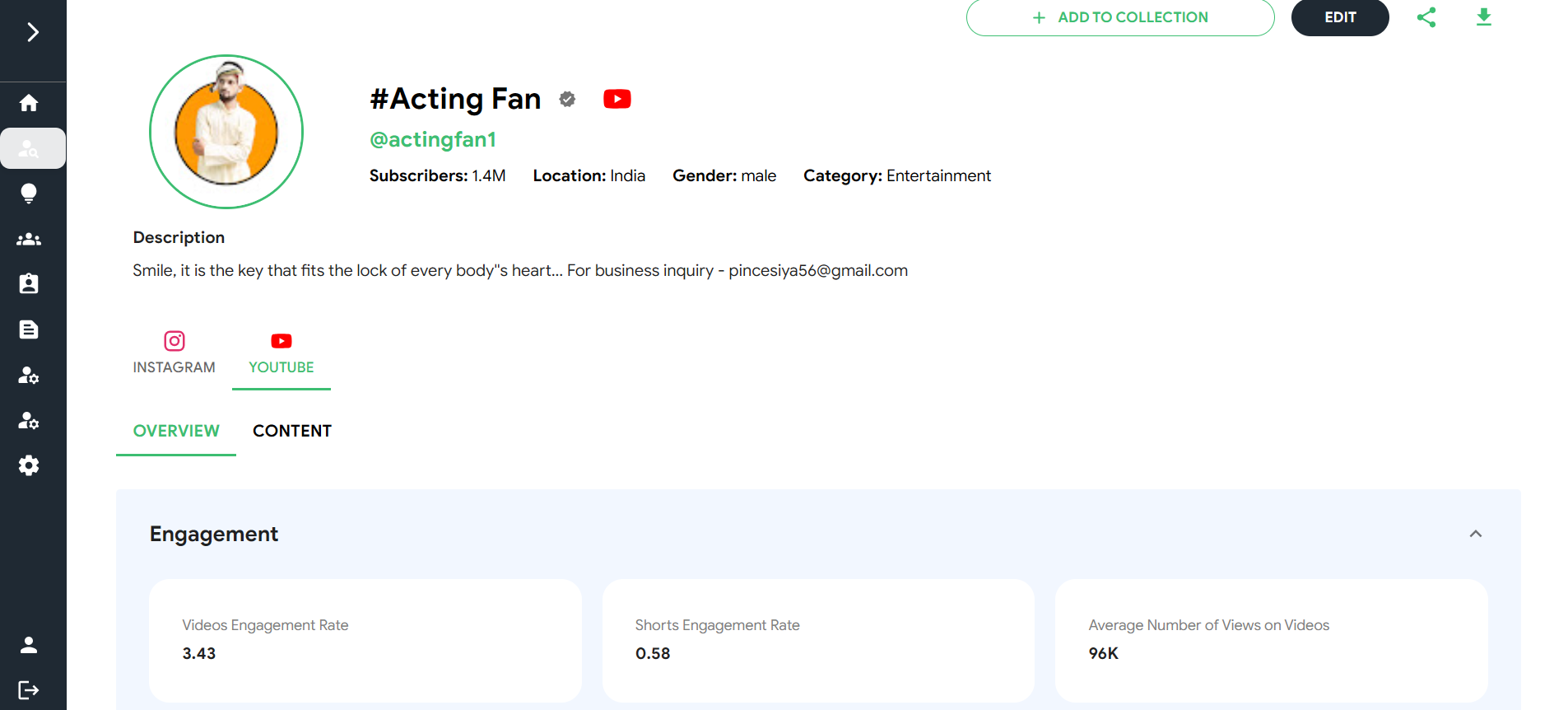Switch to the Instagram tab
The height and width of the screenshot is (710, 1568).
(174, 353)
